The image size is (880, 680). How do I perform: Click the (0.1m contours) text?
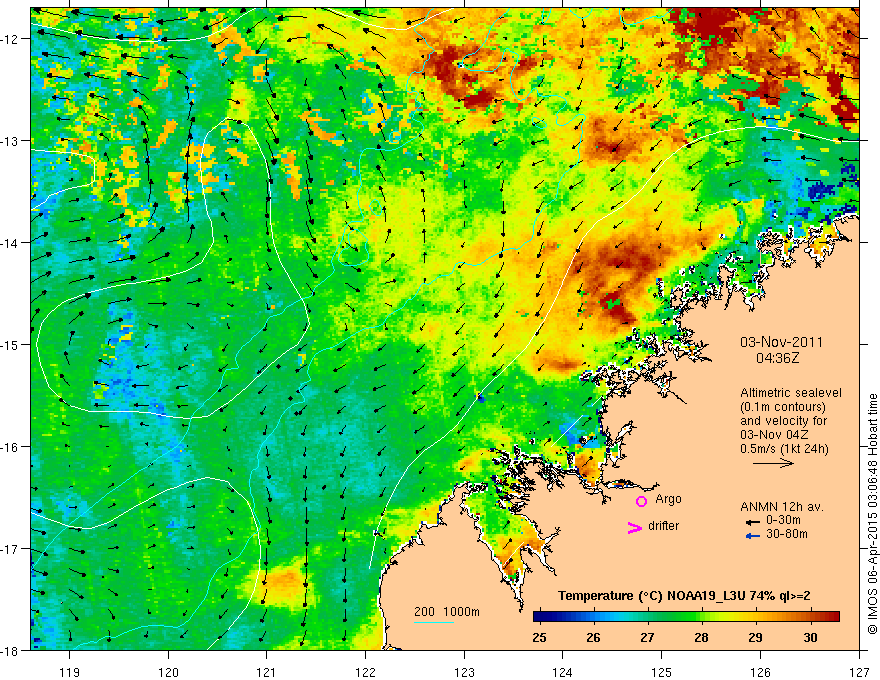tap(783, 407)
